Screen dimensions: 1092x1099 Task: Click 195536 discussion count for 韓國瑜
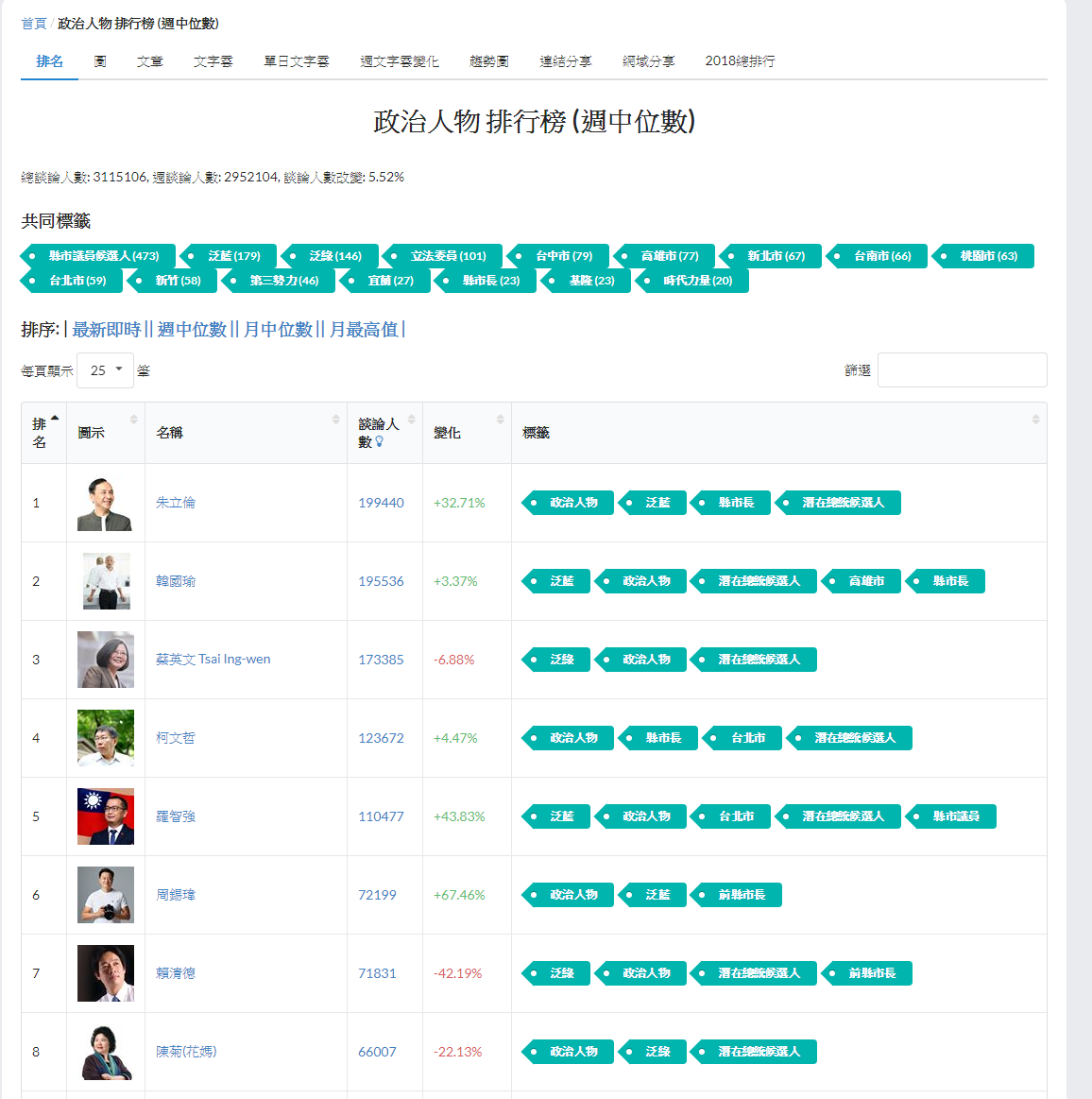(381, 581)
